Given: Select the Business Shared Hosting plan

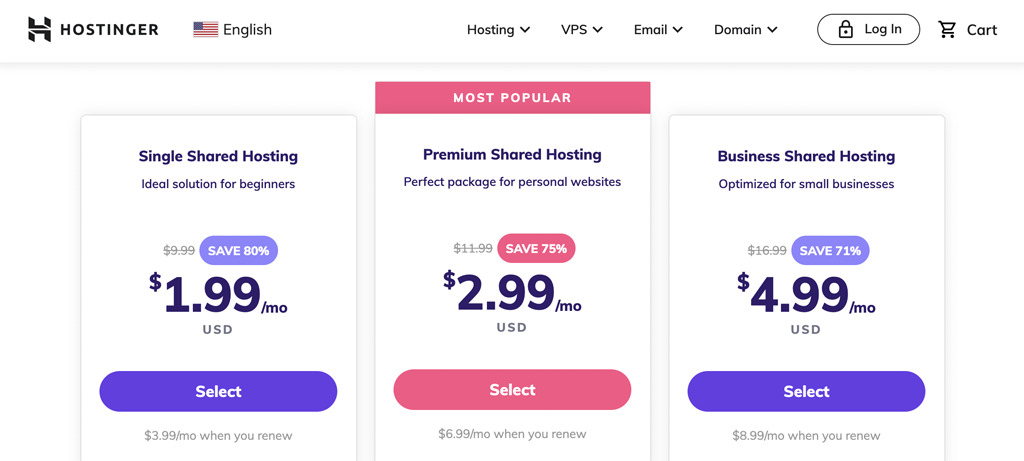Looking at the screenshot, I should (x=807, y=391).
